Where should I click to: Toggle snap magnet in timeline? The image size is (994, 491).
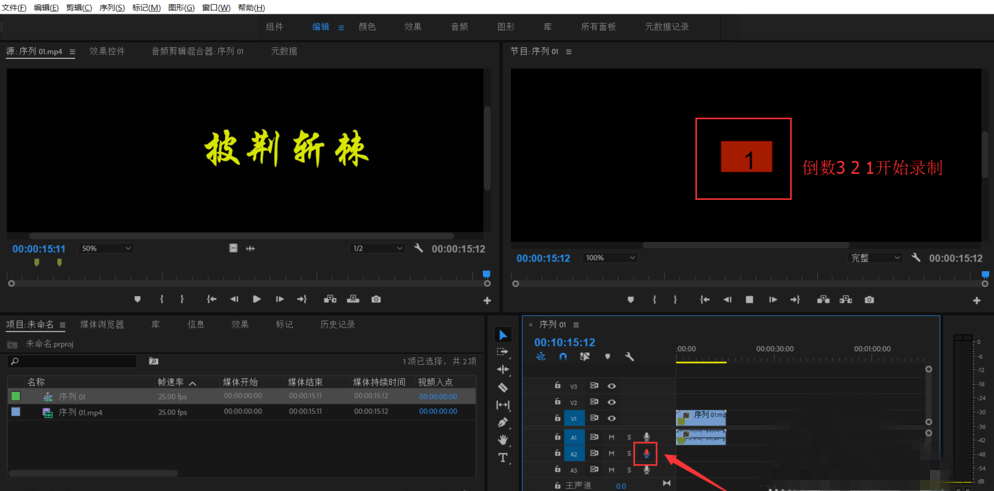click(x=563, y=357)
